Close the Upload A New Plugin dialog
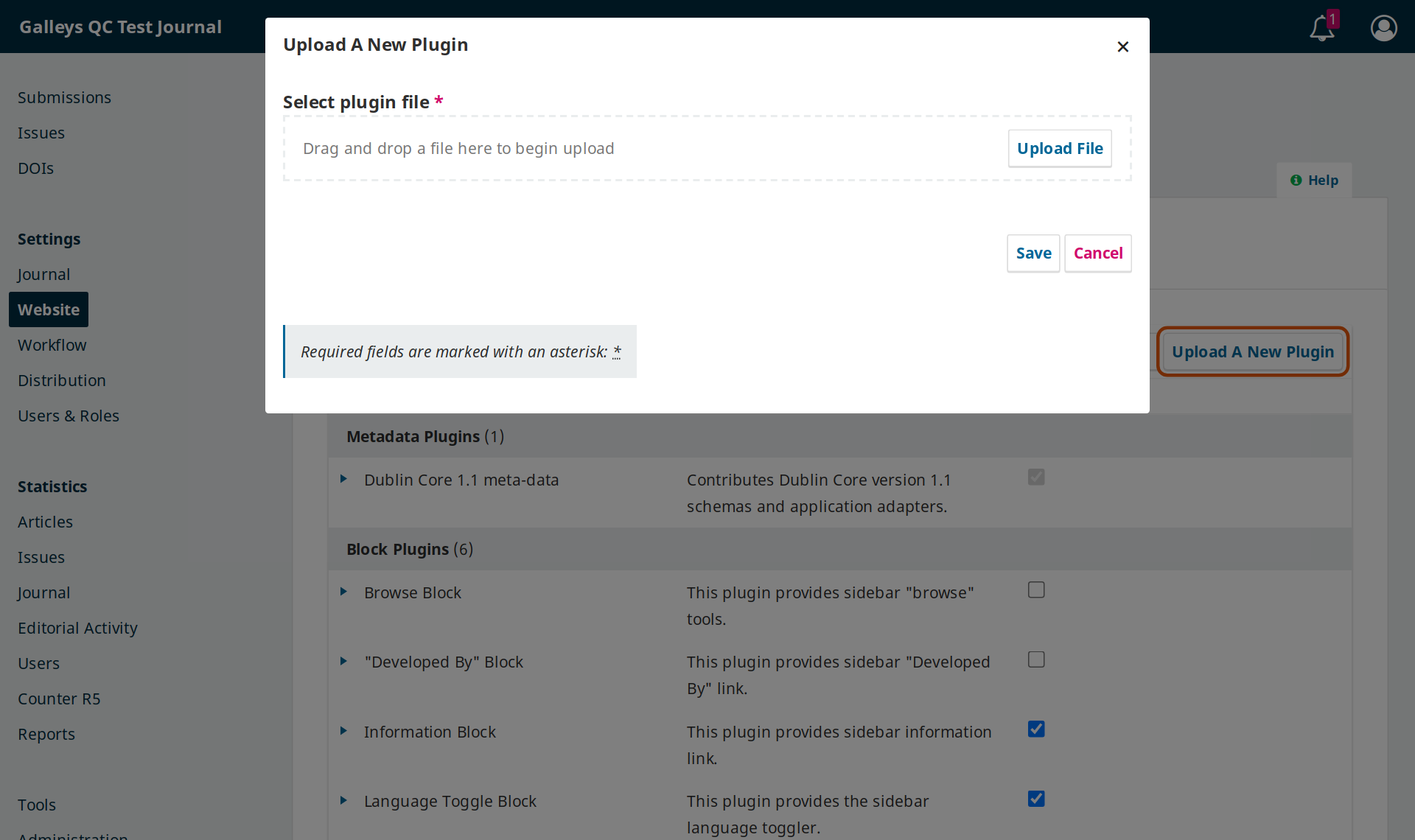Image resolution: width=1415 pixels, height=840 pixels. pos(1122,46)
